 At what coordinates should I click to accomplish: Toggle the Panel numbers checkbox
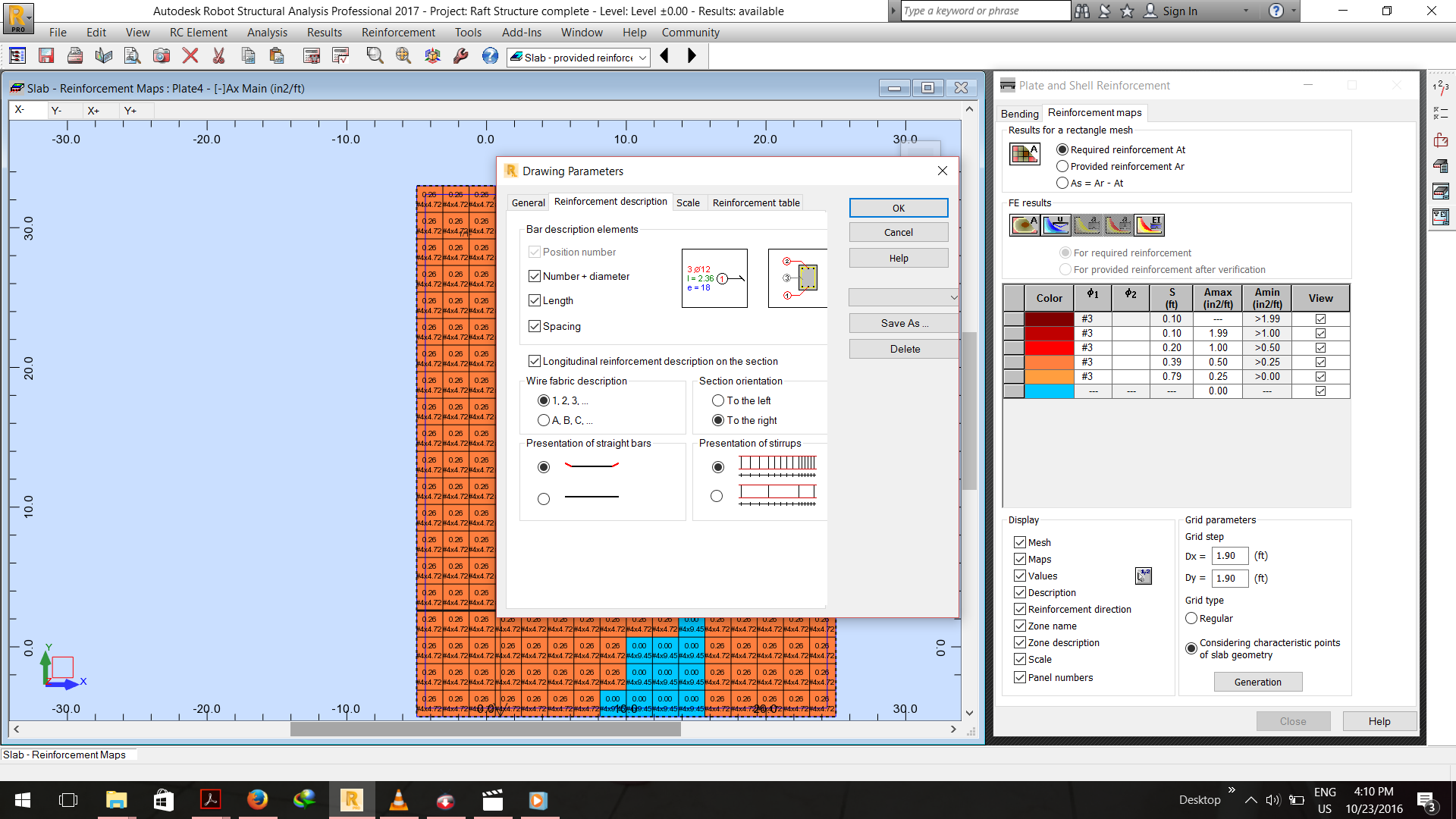point(1021,677)
